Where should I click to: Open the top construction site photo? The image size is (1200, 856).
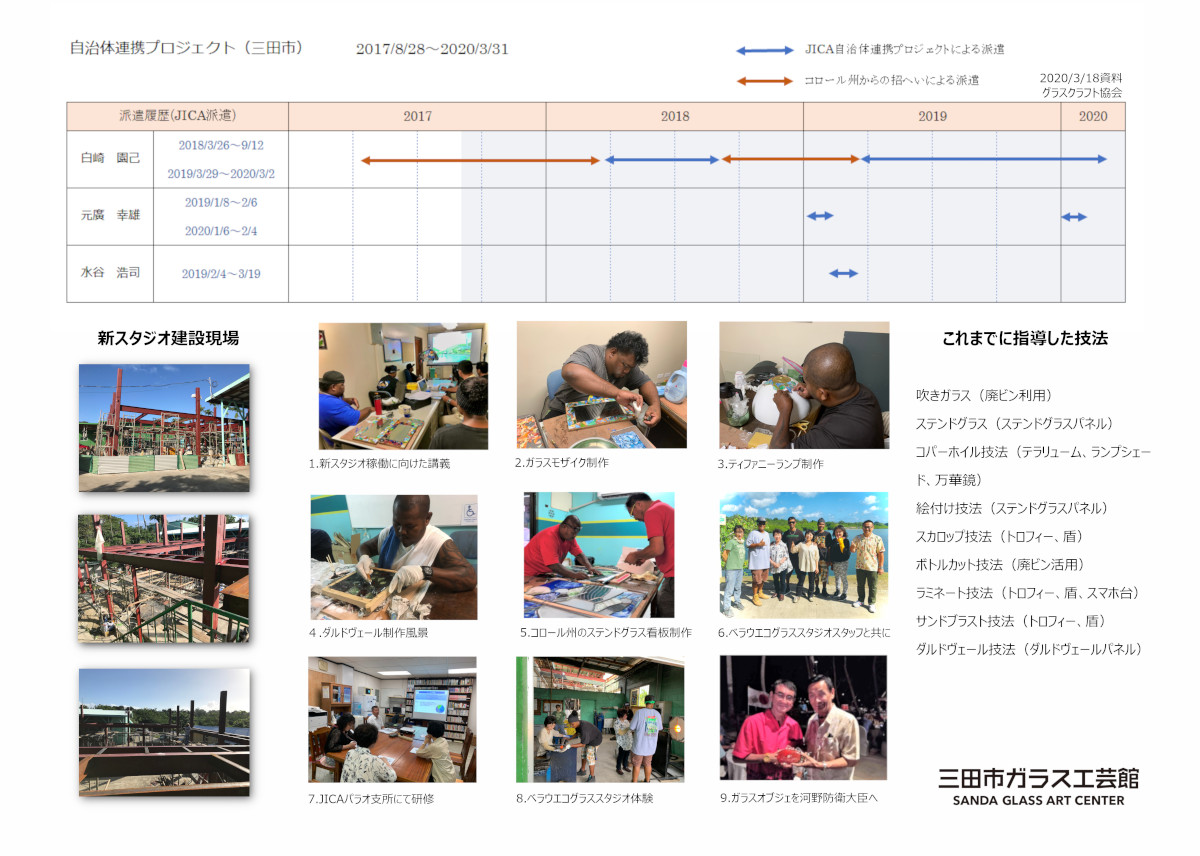(164, 427)
